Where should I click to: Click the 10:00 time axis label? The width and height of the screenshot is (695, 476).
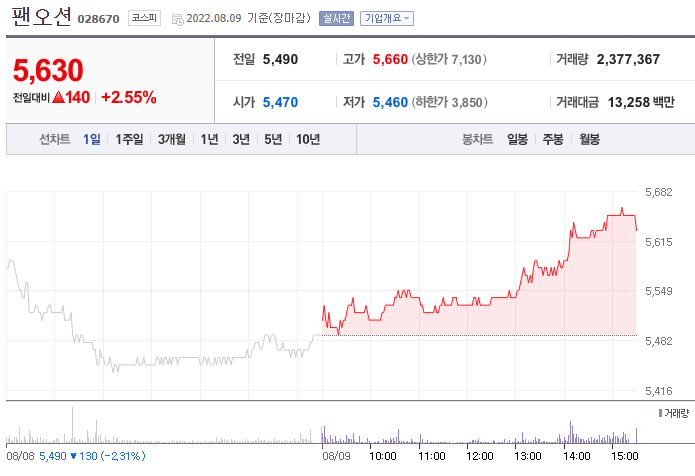[383, 456]
